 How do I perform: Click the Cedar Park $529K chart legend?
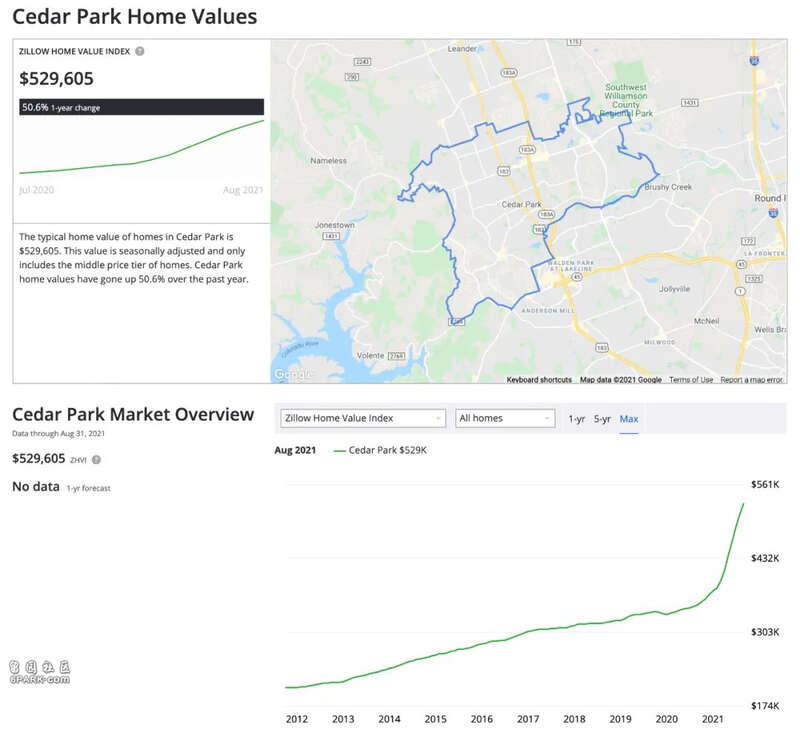[380, 450]
